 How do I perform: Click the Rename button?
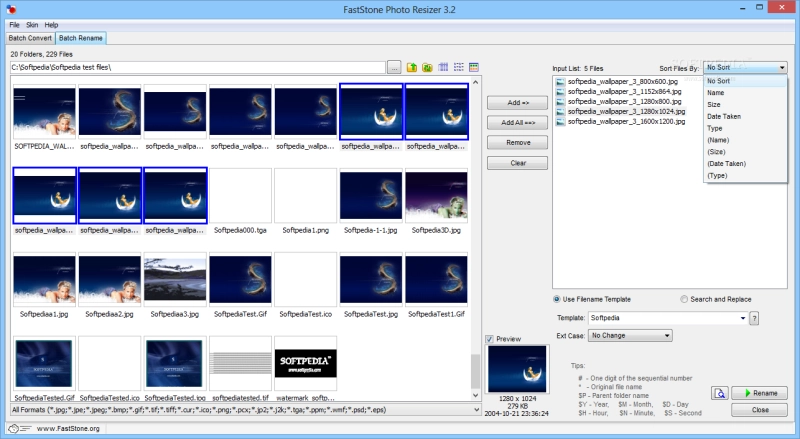(x=759, y=393)
